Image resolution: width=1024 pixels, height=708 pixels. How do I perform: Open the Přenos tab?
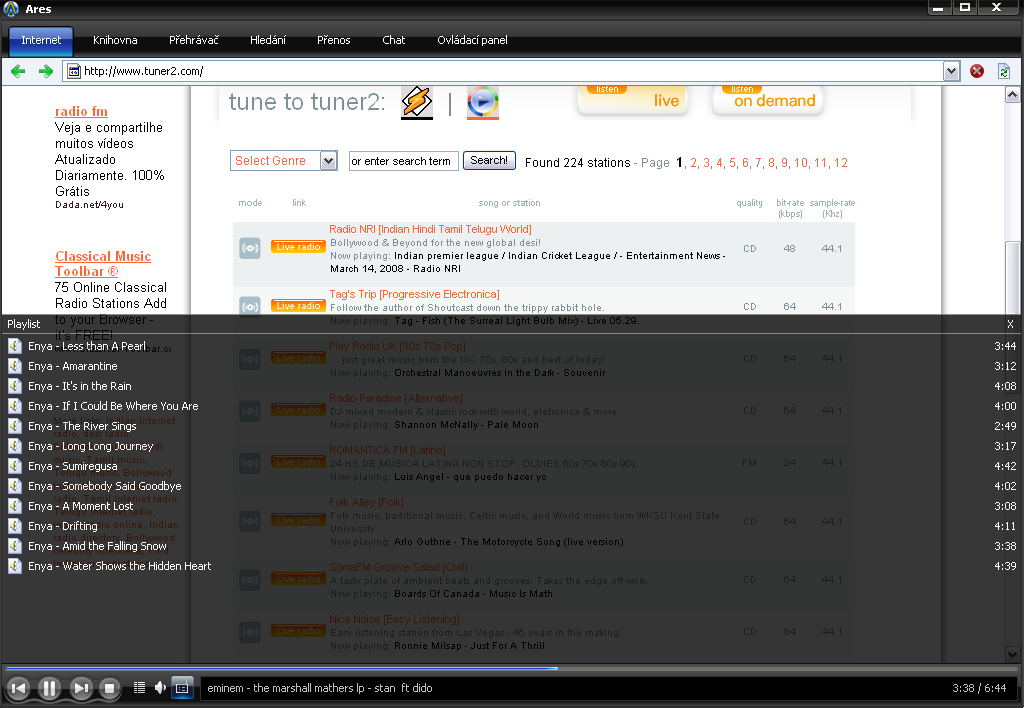[x=334, y=40]
